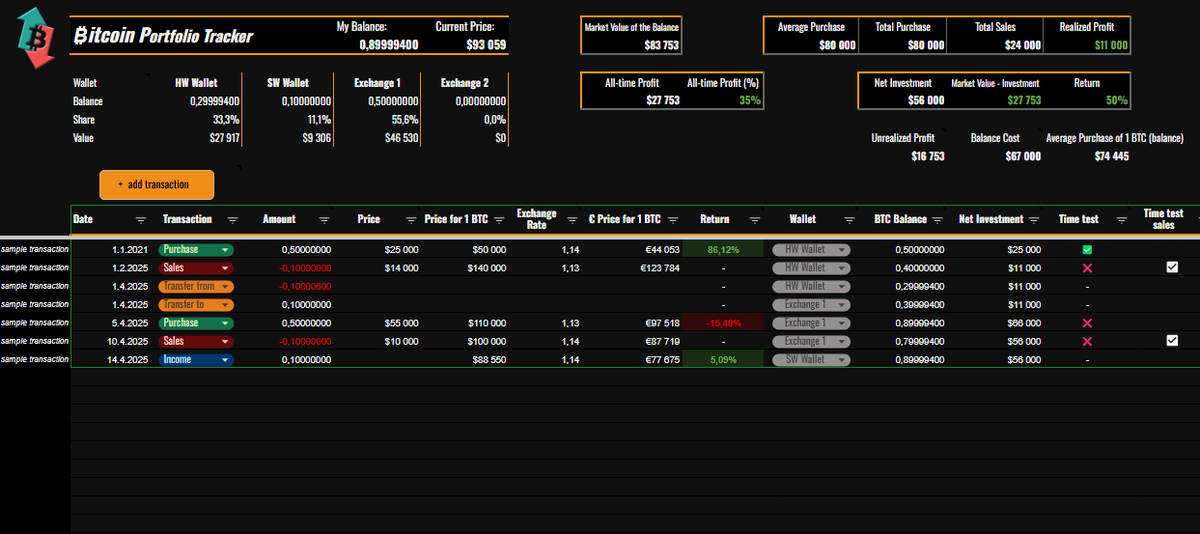This screenshot has height=534, width=1200.
Task: Select the Realized Profit value $11 000
Action: [1110, 45]
